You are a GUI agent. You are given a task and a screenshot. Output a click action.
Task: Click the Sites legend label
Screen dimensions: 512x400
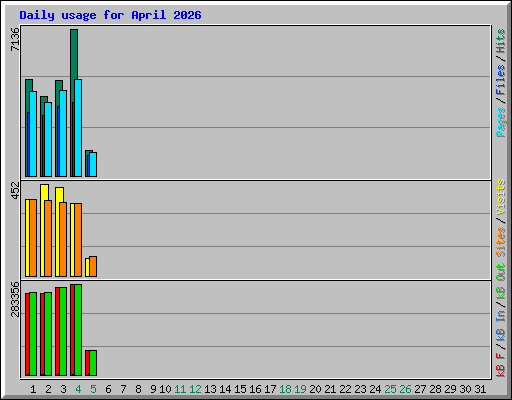[x=501, y=242]
